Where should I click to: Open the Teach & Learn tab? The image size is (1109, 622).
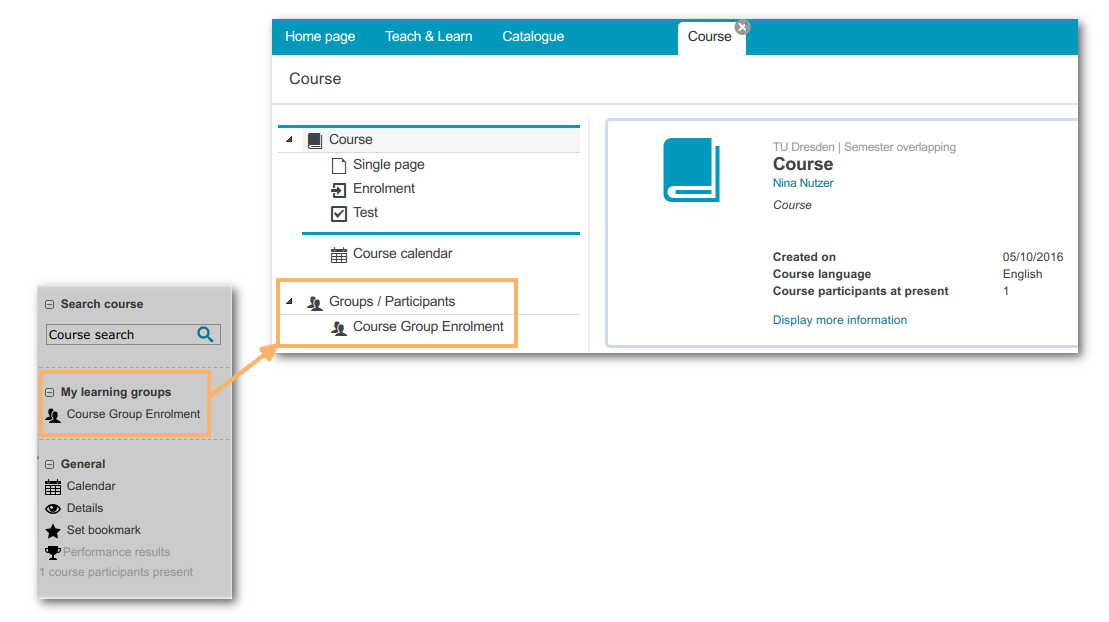[428, 37]
